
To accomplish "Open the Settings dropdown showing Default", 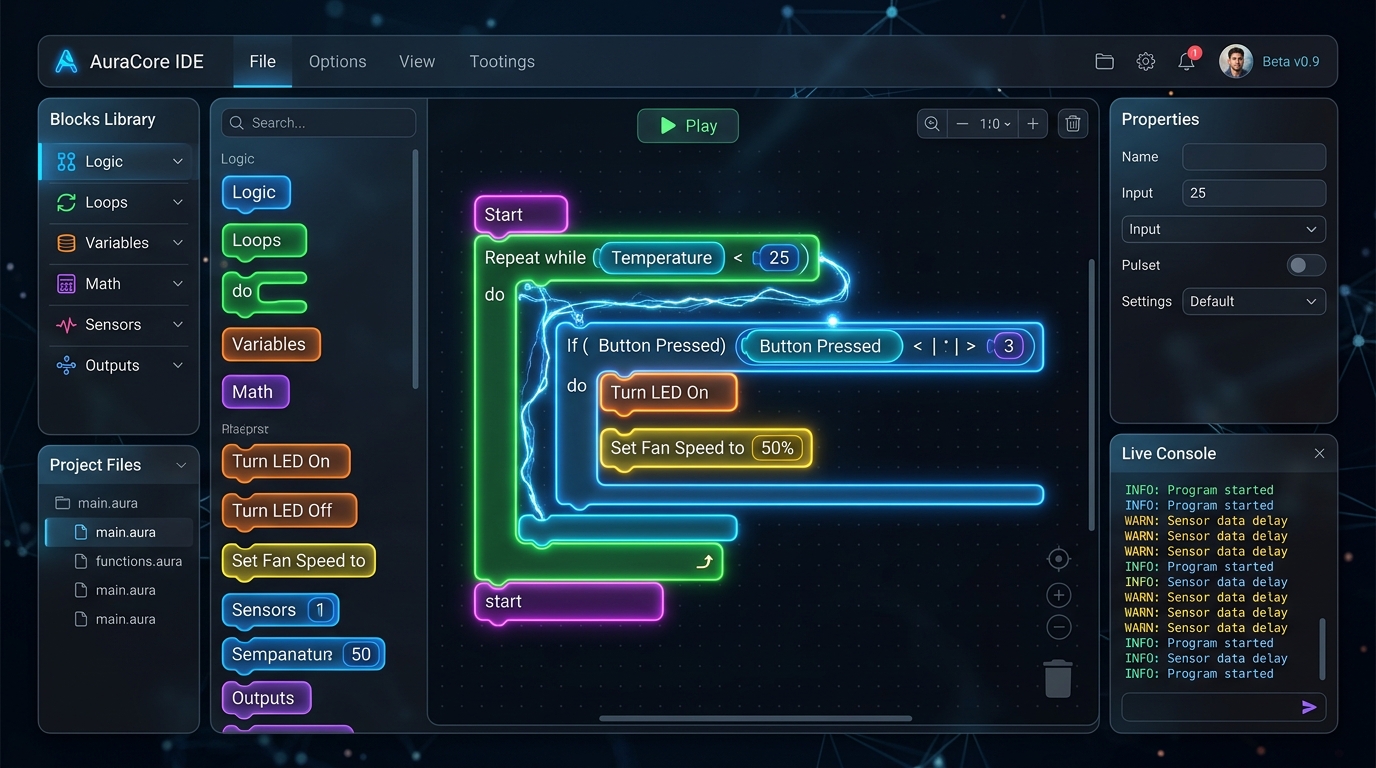I will point(1254,301).
